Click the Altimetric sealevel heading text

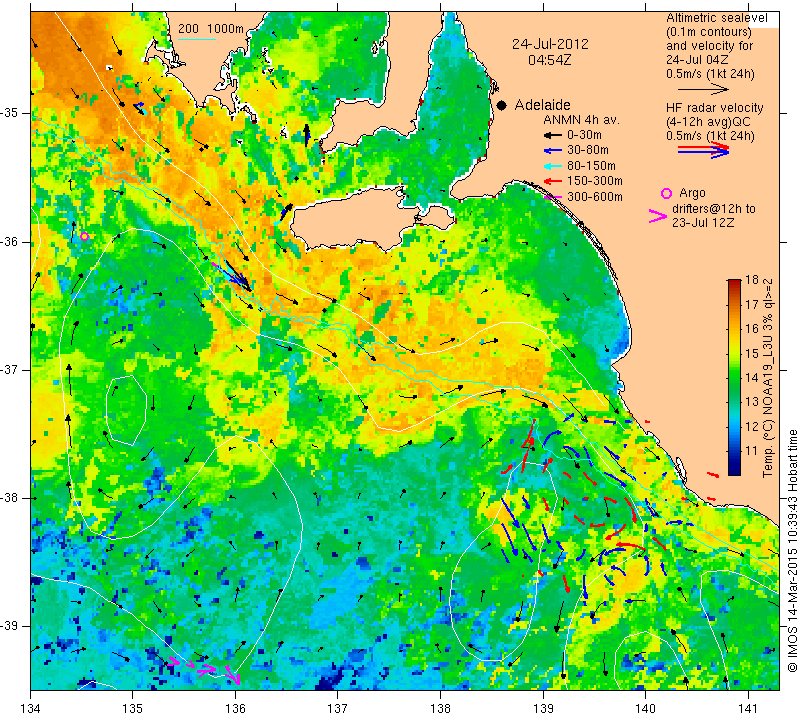[x=717, y=18]
